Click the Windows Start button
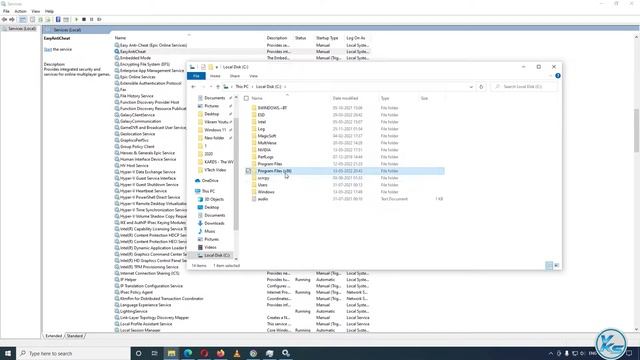 (x=8, y=353)
